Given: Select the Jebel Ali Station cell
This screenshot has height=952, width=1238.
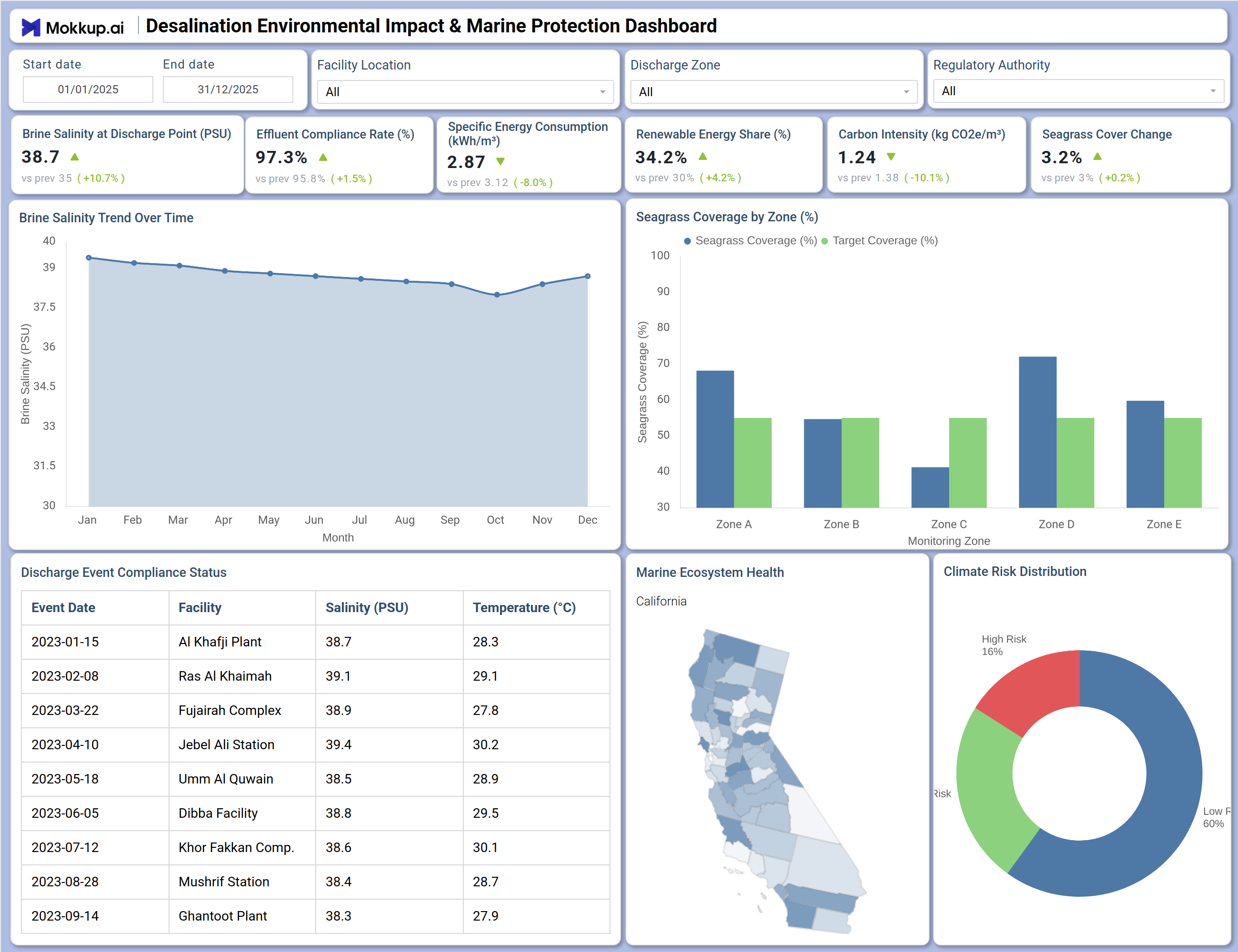Looking at the screenshot, I should coord(242,745).
